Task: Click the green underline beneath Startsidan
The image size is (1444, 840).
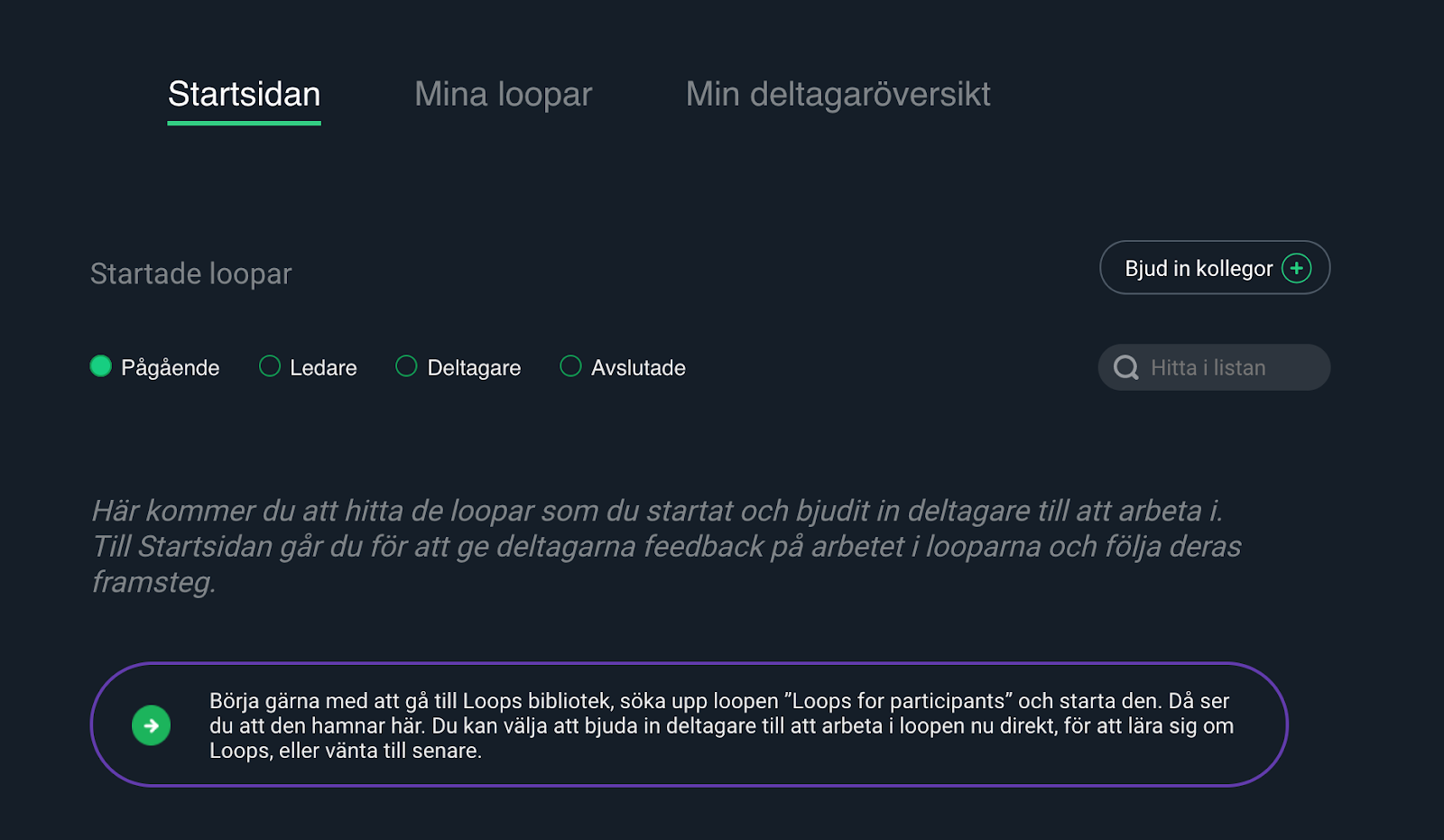Action: click(245, 123)
